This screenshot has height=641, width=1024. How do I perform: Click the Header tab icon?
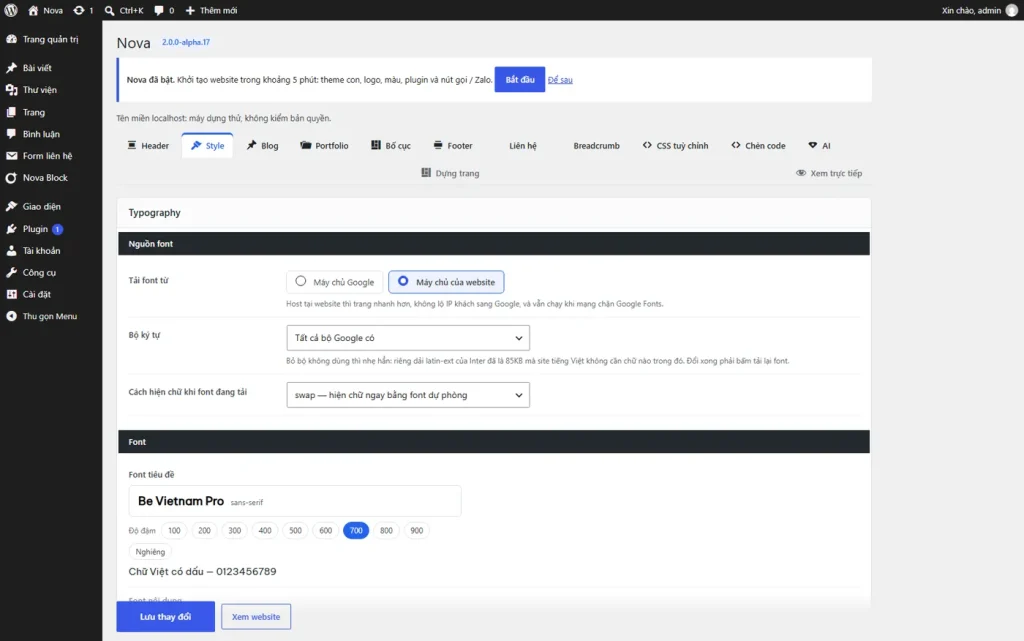[132, 145]
